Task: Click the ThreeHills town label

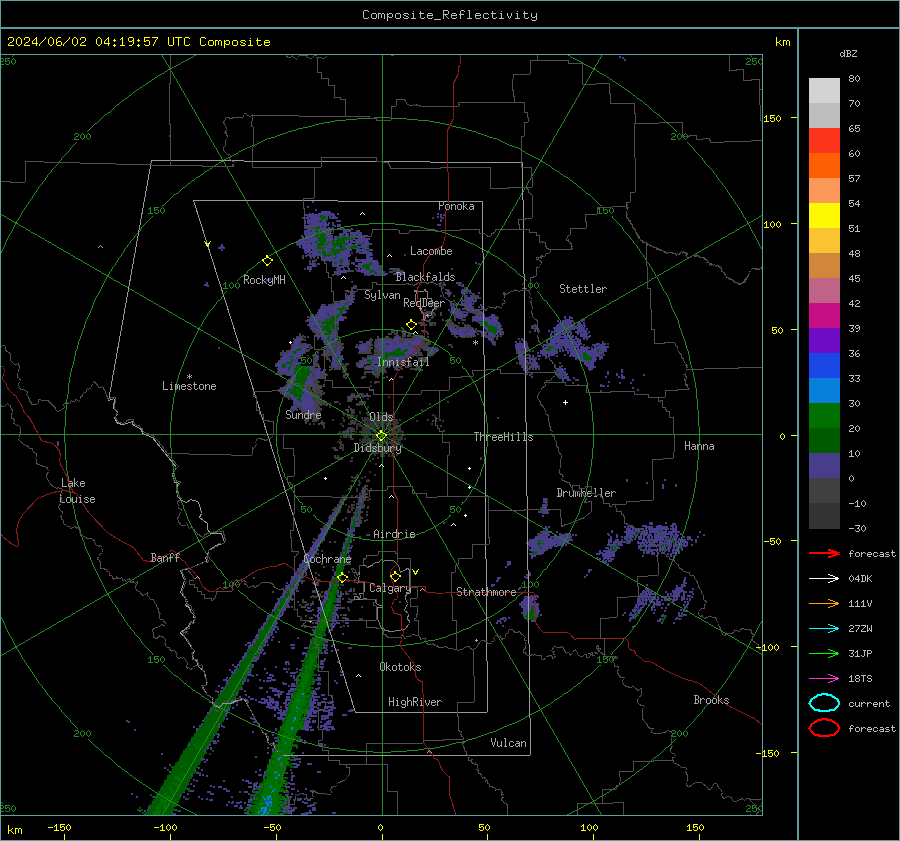Action: [x=503, y=437]
